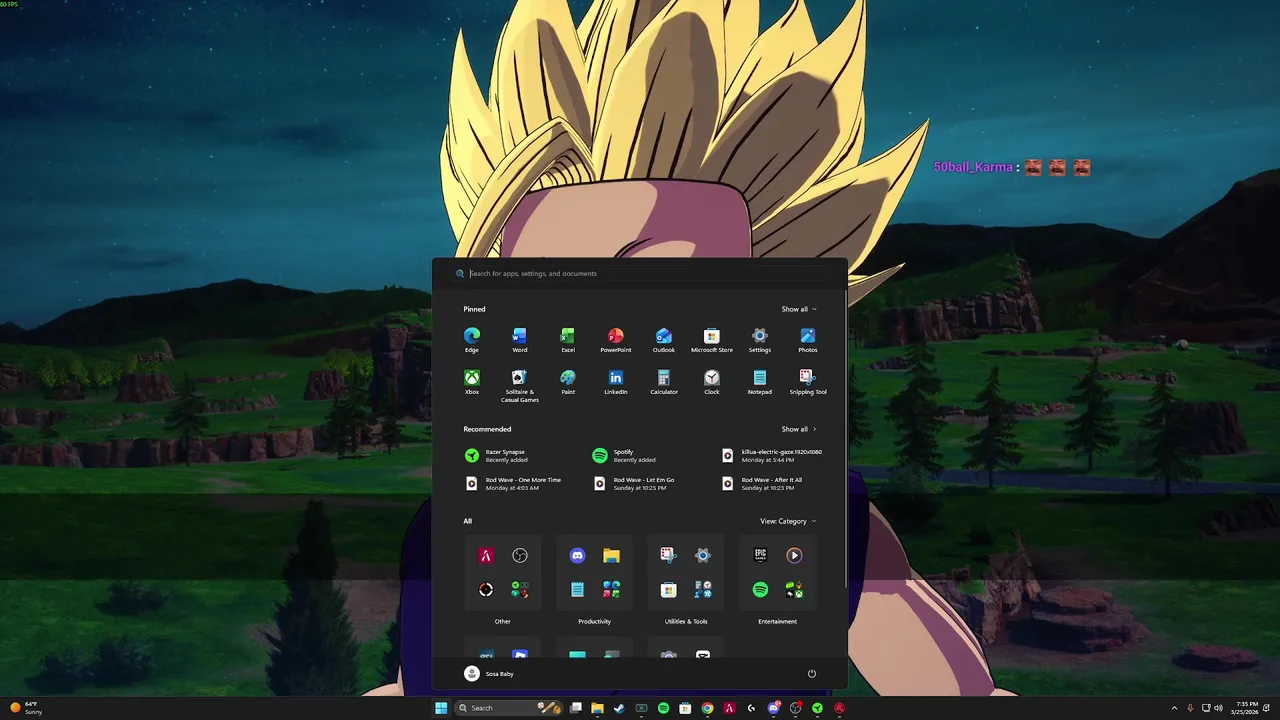
Task: Open the Edge pinned app
Action: tap(471, 340)
